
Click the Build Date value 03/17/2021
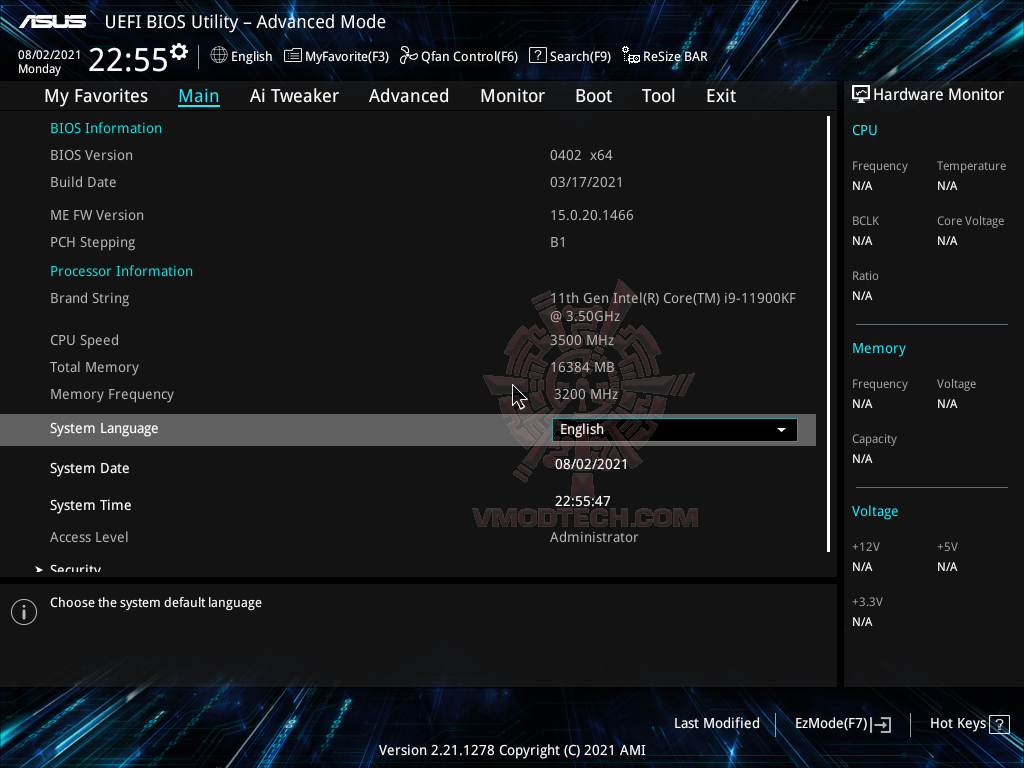coord(586,182)
